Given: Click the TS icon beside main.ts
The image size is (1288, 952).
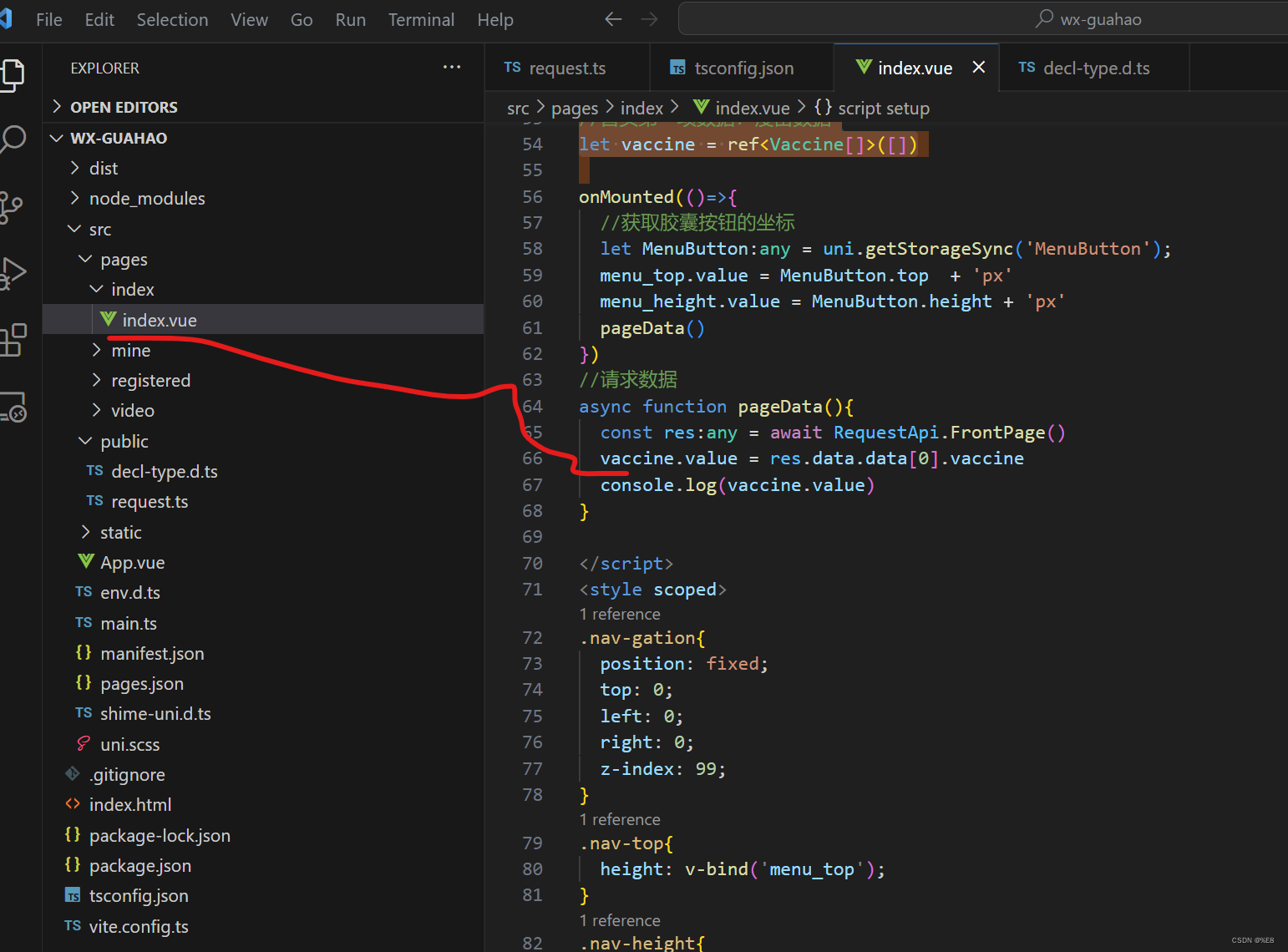Looking at the screenshot, I should 84,623.
